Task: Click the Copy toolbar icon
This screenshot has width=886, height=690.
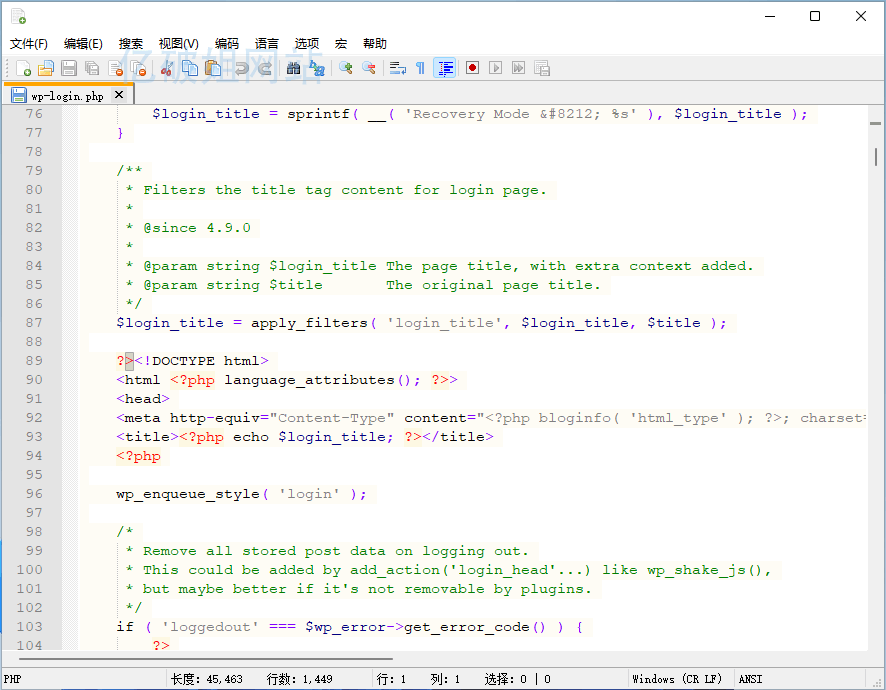Action: point(189,68)
